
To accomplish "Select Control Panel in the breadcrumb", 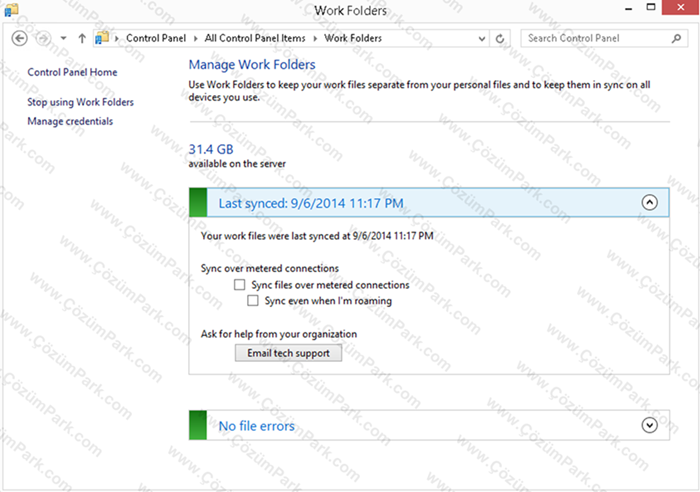I will point(156,38).
